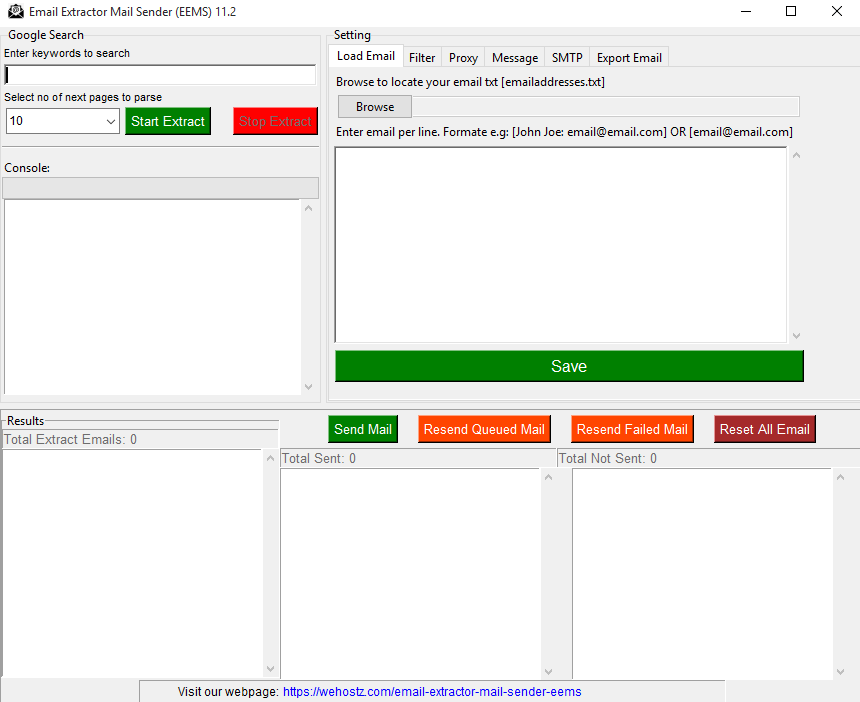Screen dimensions: 860x702
Task: Click Resend Failed Mail button
Action: point(632,429)
